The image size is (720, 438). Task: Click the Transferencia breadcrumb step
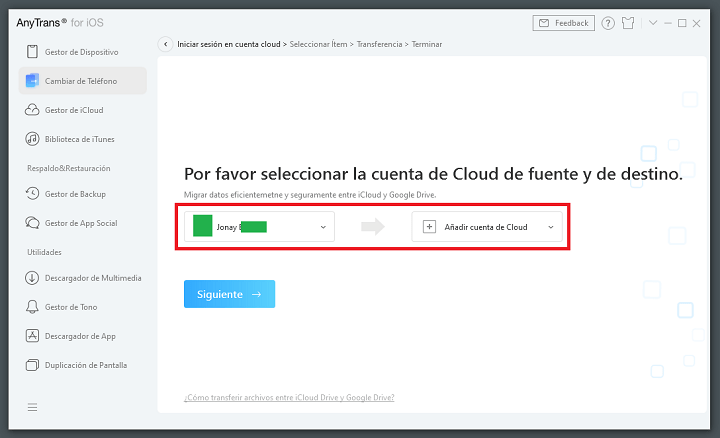(379, 44)
